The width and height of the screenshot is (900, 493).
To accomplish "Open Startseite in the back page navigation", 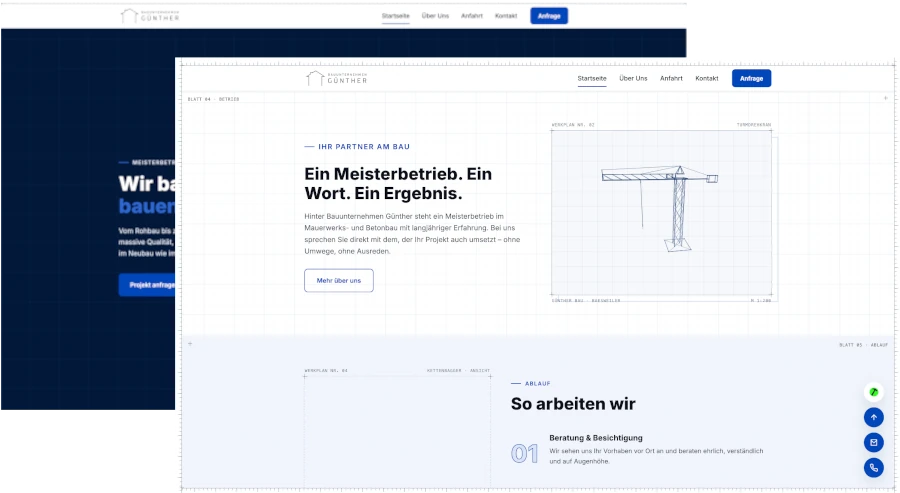I will click(x=395, y=16).
